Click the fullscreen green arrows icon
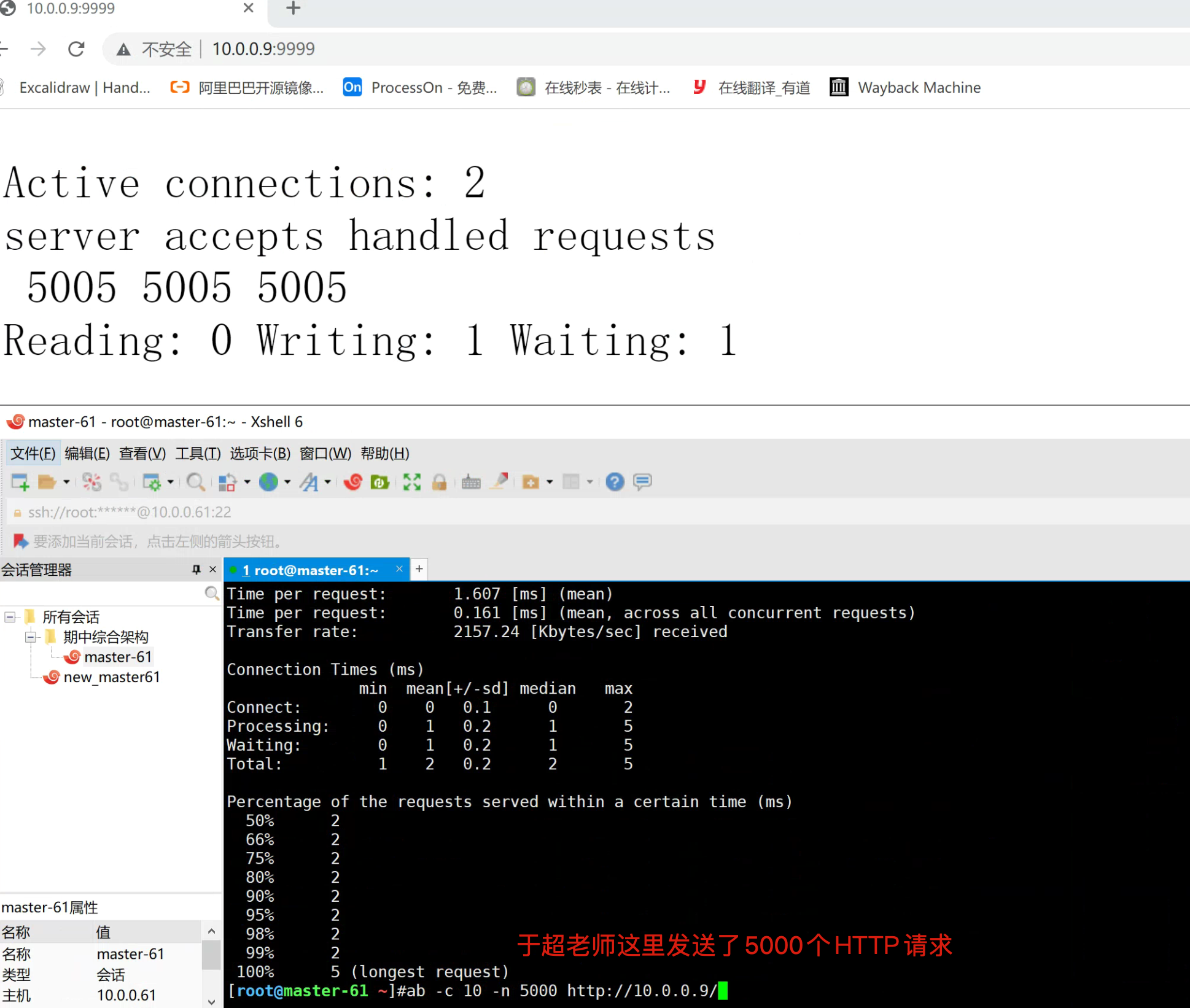 (411, 483)
